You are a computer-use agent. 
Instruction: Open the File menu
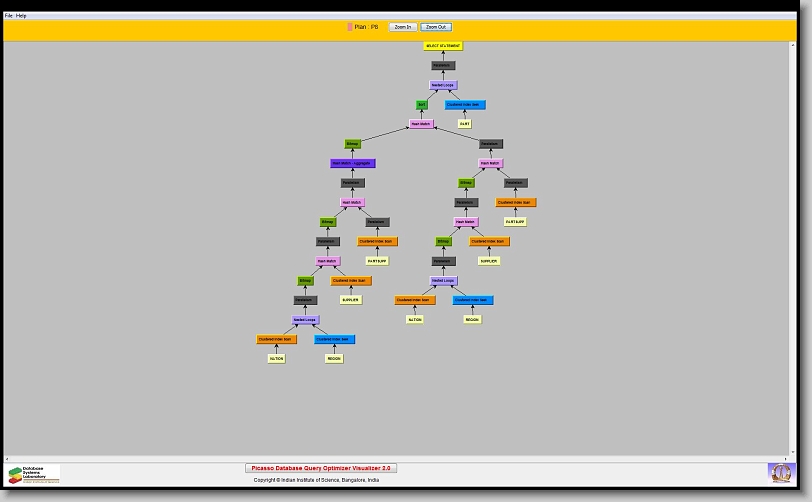9,16
